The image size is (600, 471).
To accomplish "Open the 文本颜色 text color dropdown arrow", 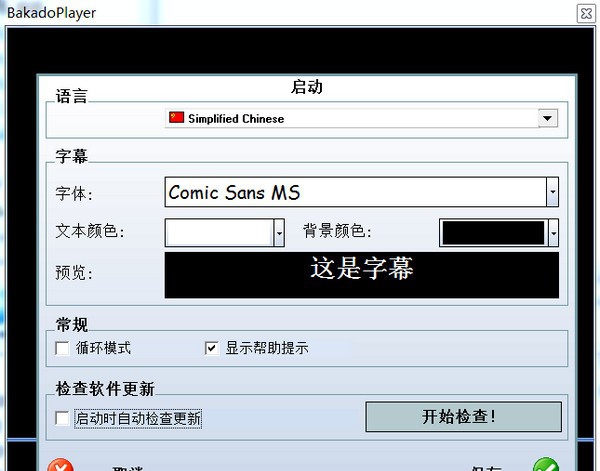I will point(279,233).
